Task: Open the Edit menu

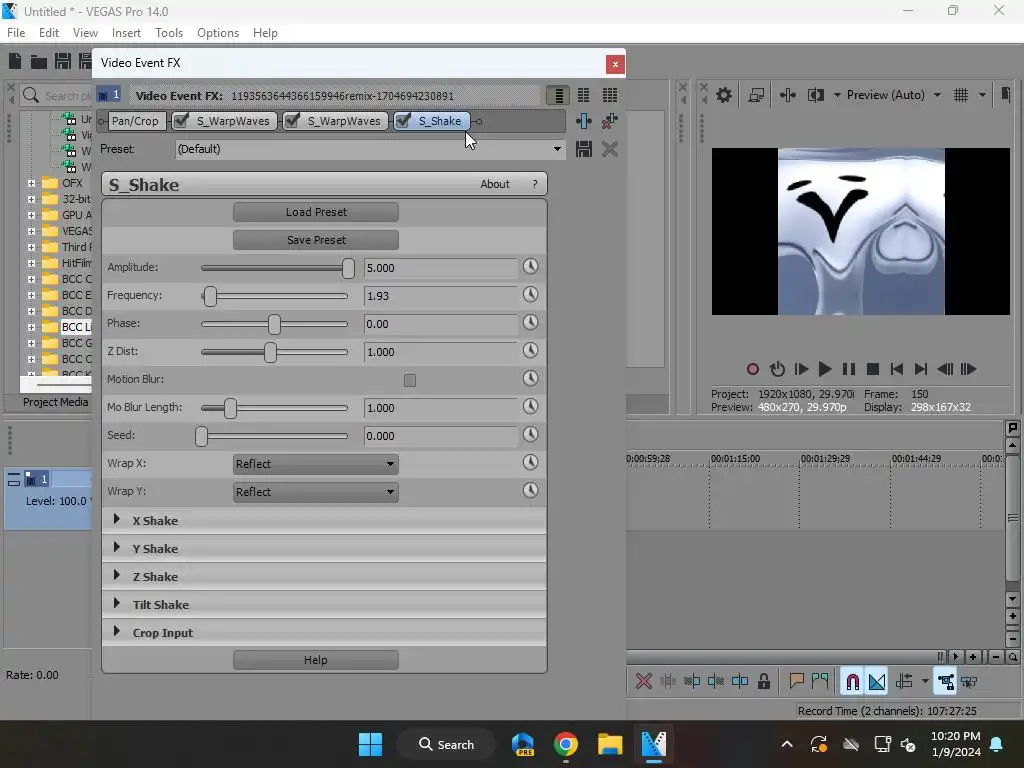Action: [49, 33]
